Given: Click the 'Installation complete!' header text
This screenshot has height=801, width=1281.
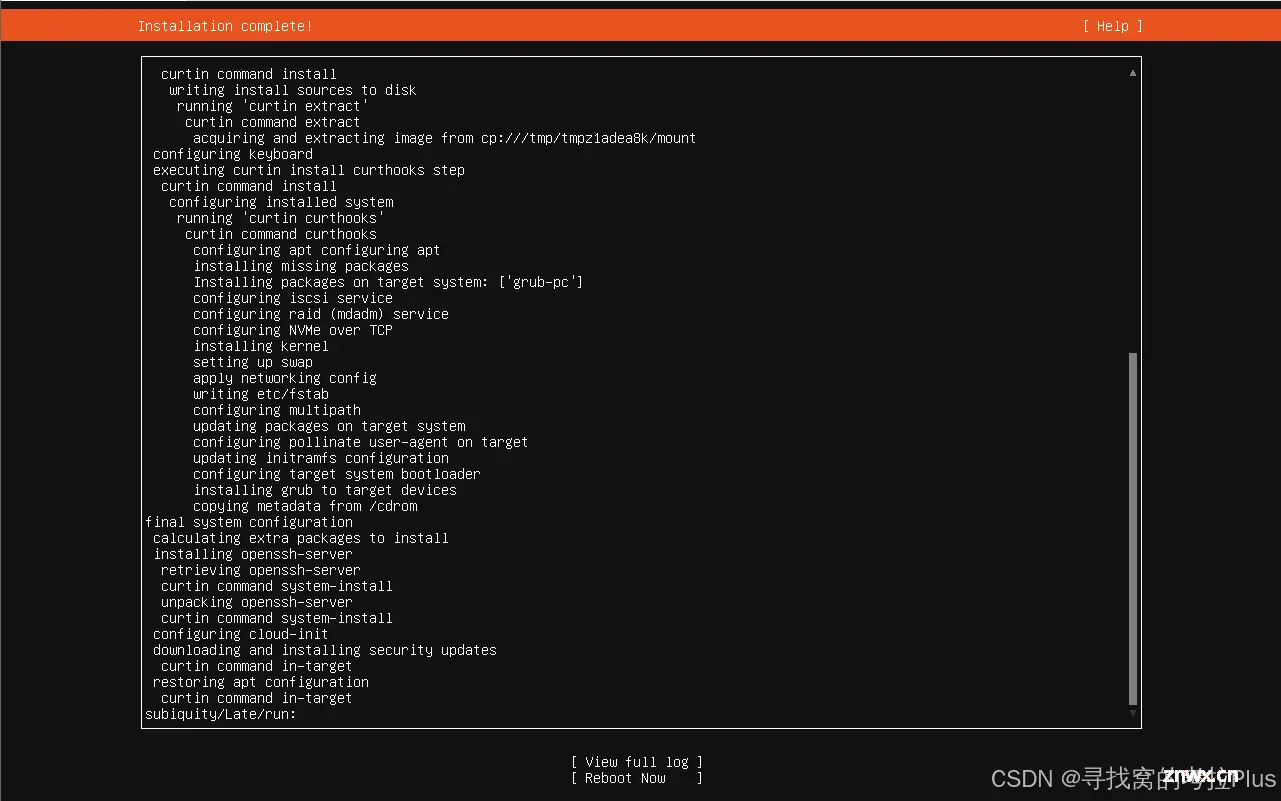Looking at the screenshot, I should pos(225,26).
